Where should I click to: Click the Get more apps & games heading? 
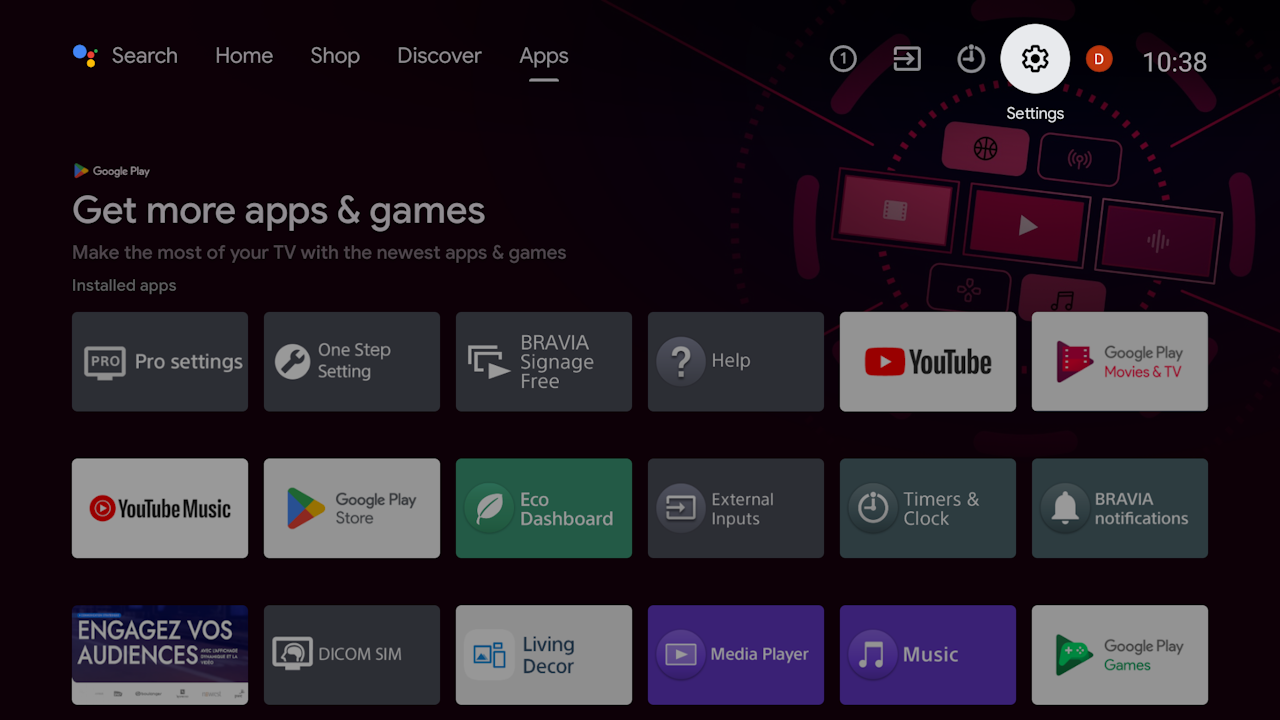(x=279, y=211)
